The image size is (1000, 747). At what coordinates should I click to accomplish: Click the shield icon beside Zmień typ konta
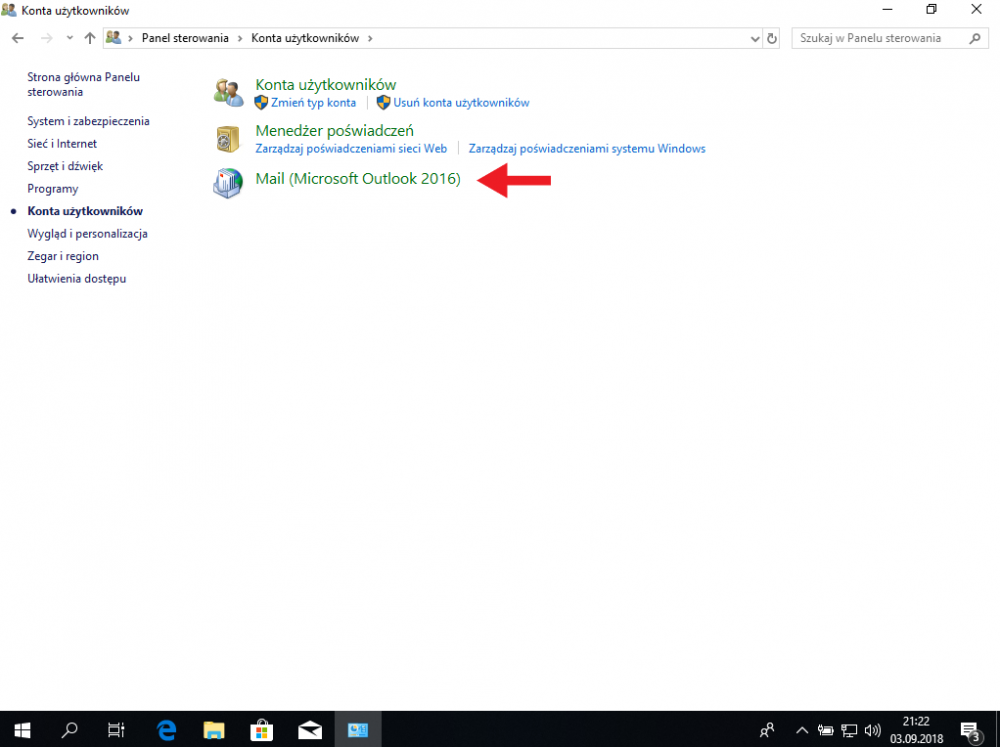click(261, 103)
